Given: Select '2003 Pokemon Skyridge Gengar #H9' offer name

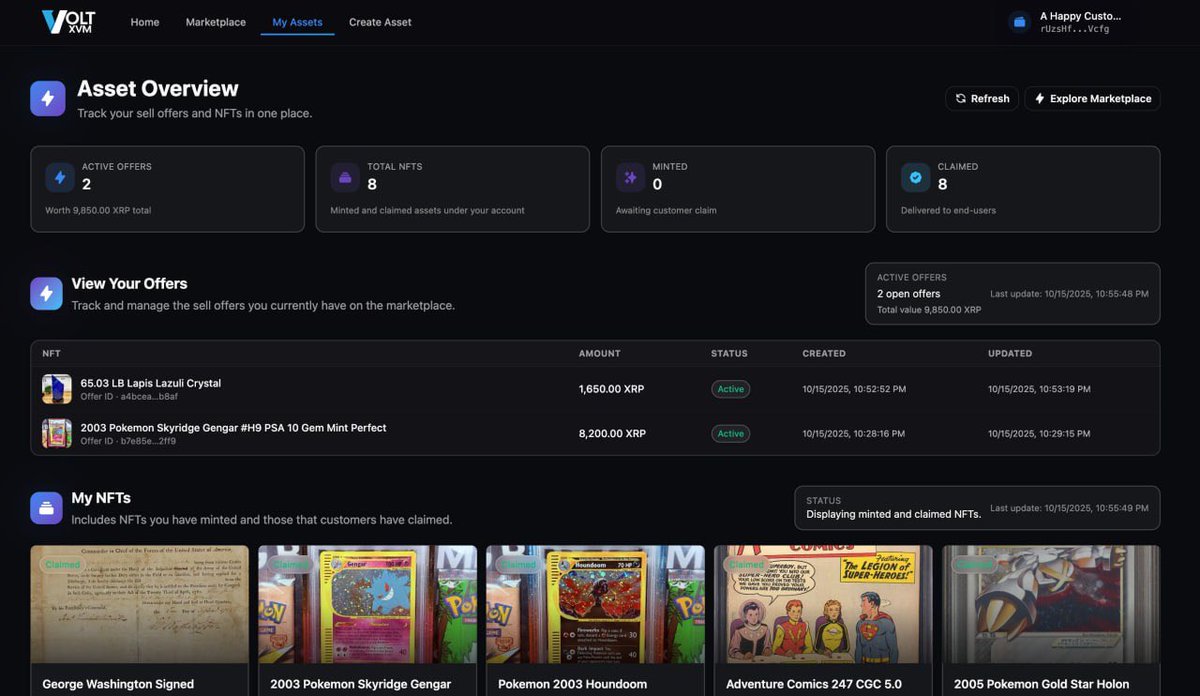Looking at the screenshot, I should coord(234,427).
